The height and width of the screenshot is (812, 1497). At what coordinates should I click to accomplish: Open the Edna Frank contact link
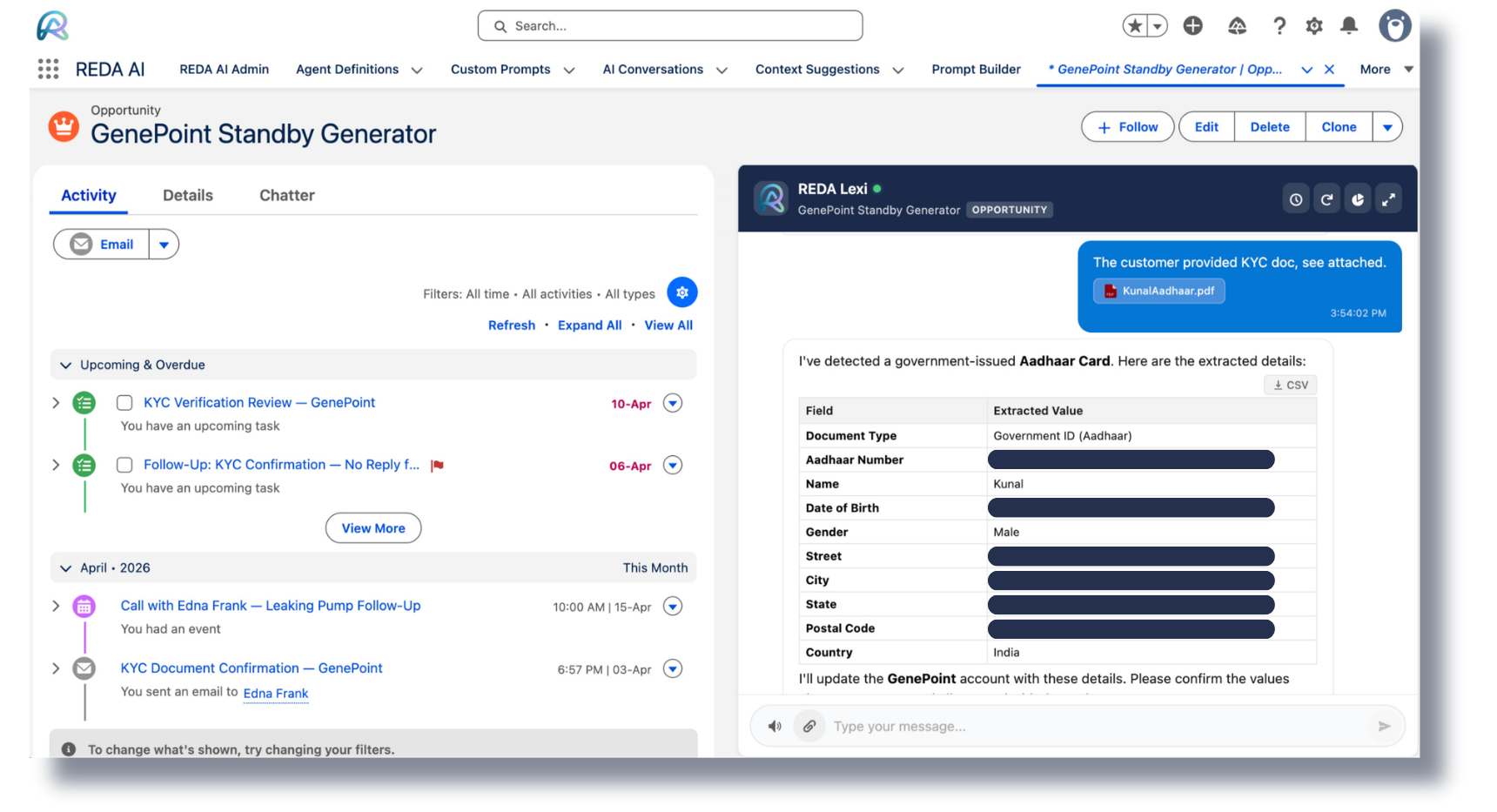point(275,693)
